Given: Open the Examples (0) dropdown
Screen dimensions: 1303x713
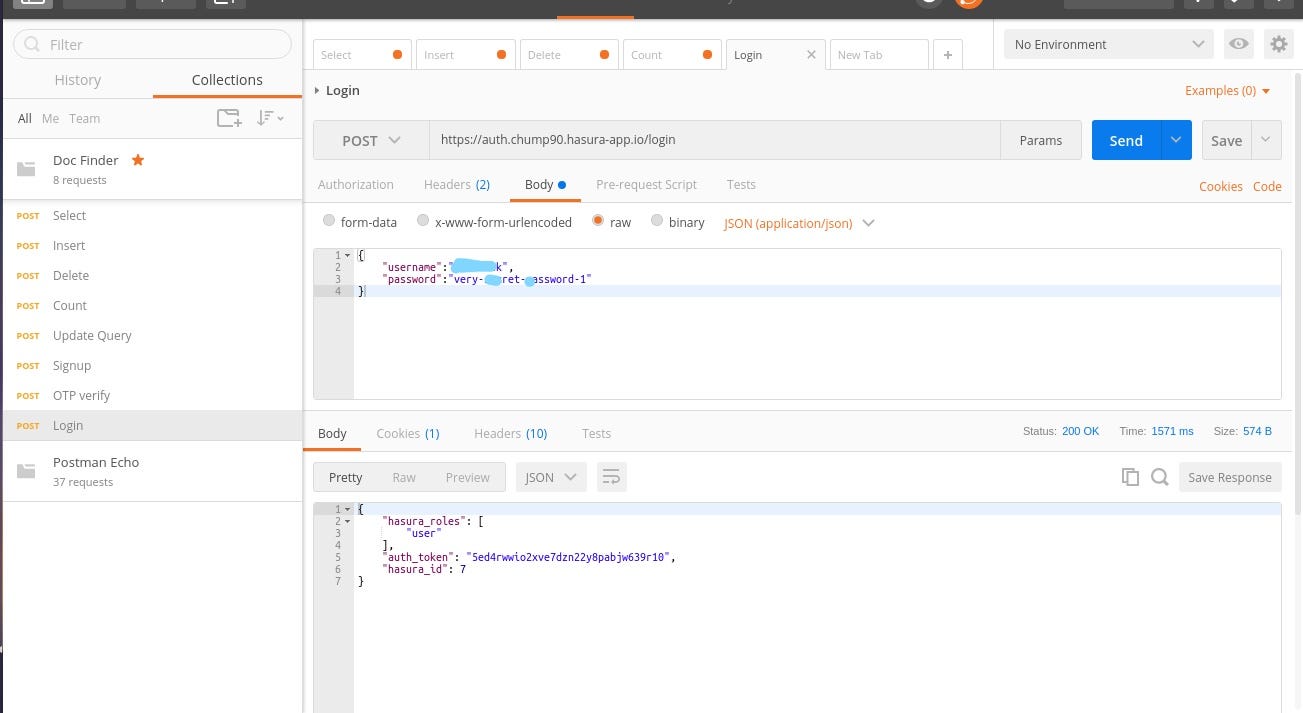Looking at the screenshot, I should (1228, 90).
